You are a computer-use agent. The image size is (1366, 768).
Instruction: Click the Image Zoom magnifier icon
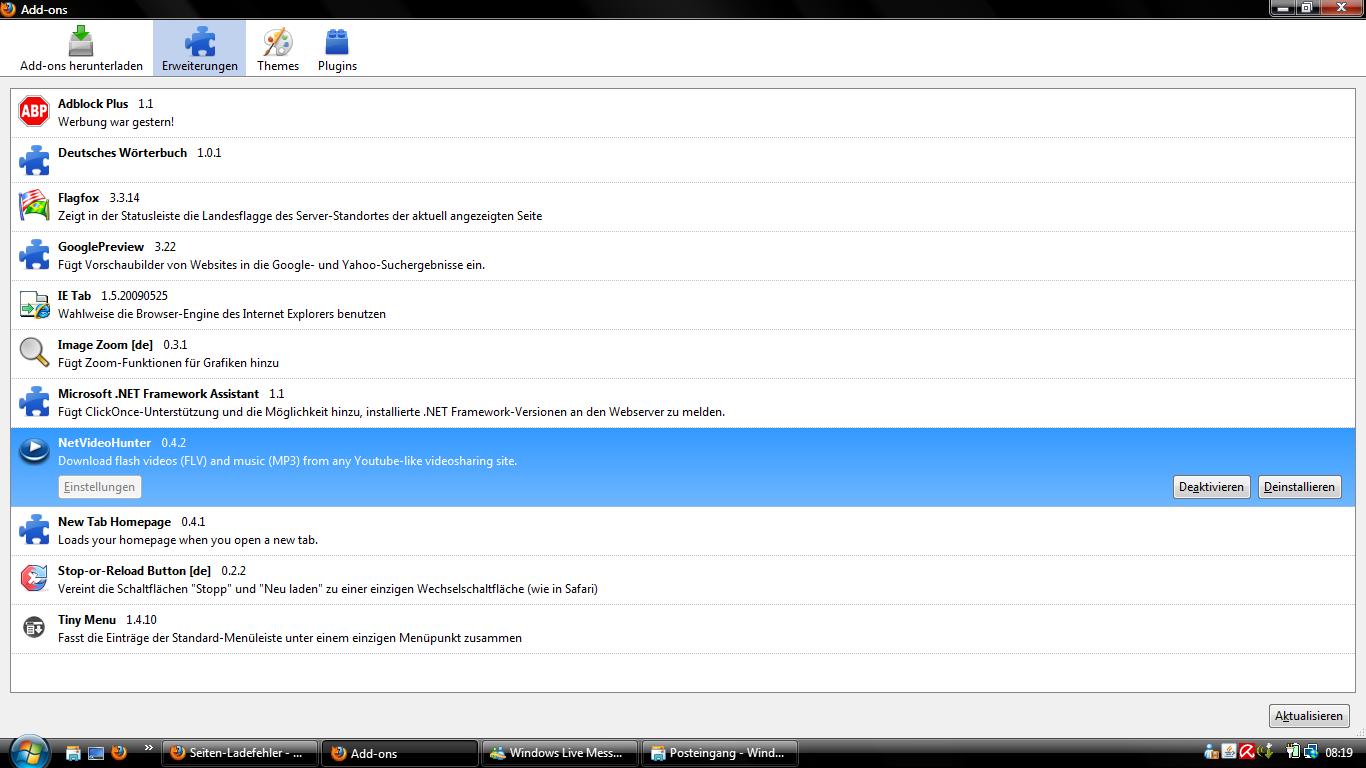click(x=34, y=353)
